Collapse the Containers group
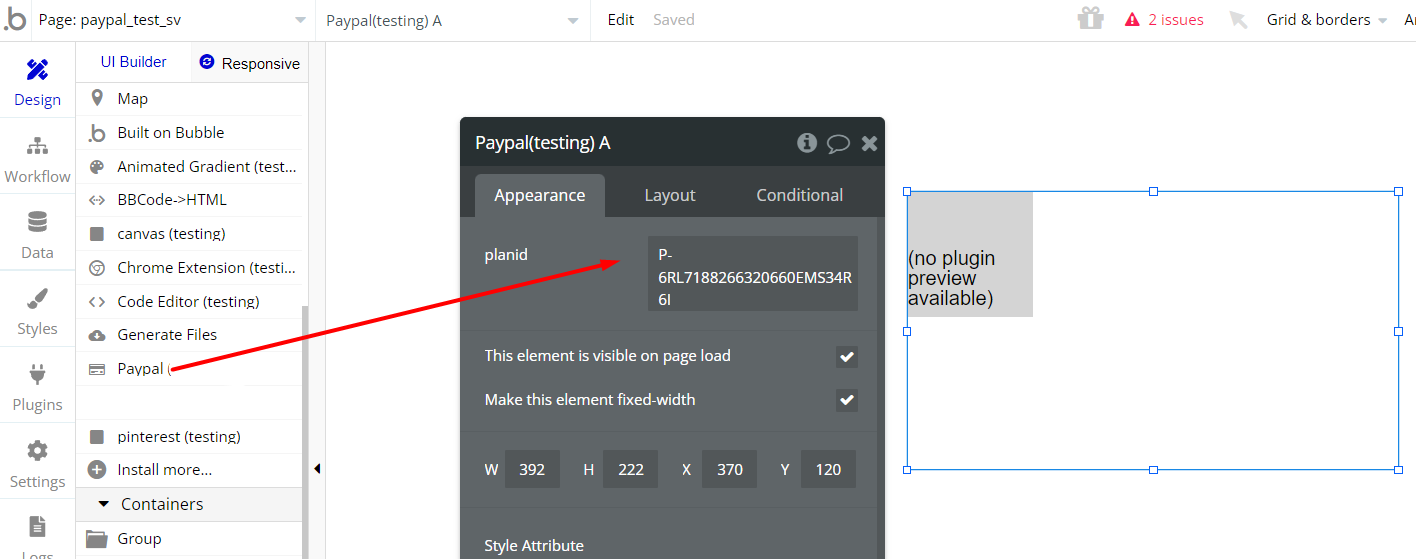1416x559 pixels. [104, 504]
